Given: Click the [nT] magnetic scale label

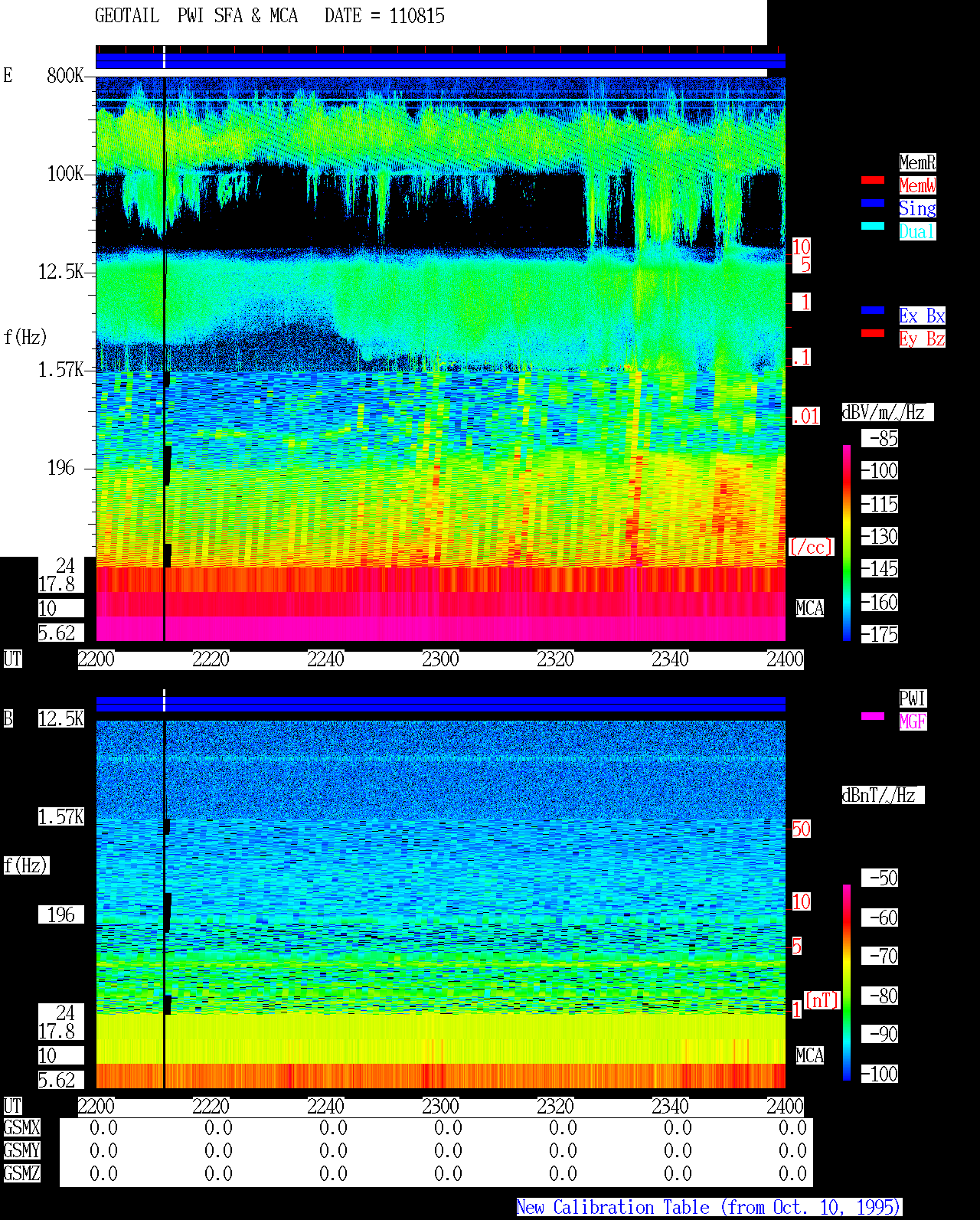Looking at the screenshot, I should [822, 1000].
